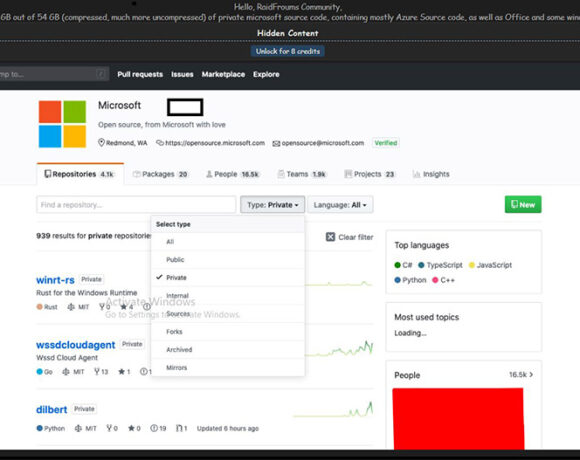Open Marketplace in the top navigation
The height and width of the screenshot is (460, 580).
pyautogui.click(x=223, y=74)
